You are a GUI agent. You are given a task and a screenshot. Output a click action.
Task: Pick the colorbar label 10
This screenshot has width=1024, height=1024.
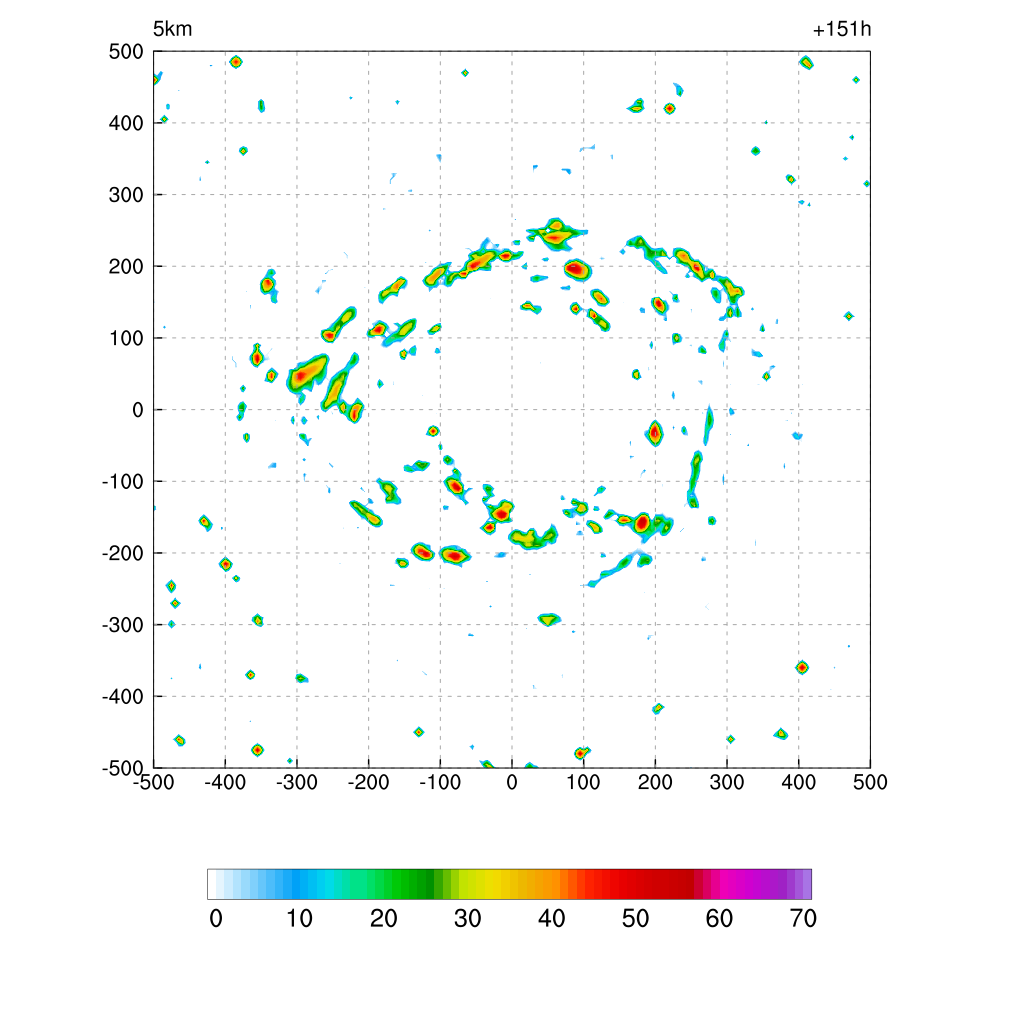[300, 919]
